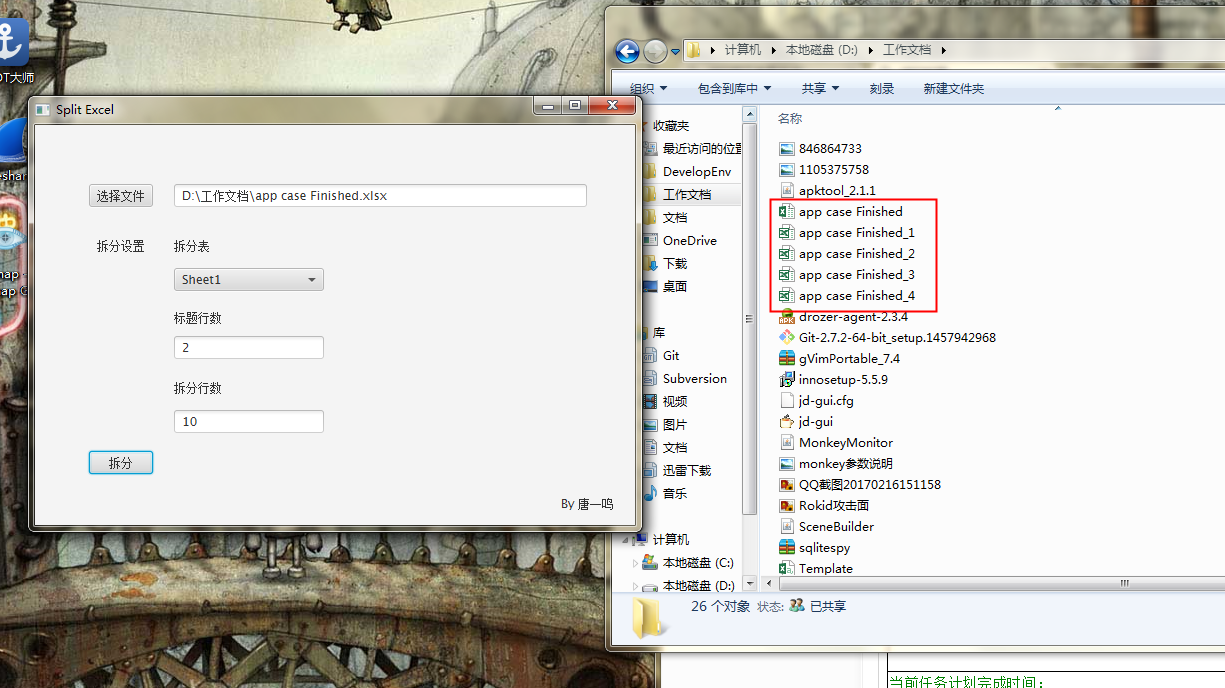
Task: Click the 选择文件 button in Split Excel
Action: (x=121, y=196)
